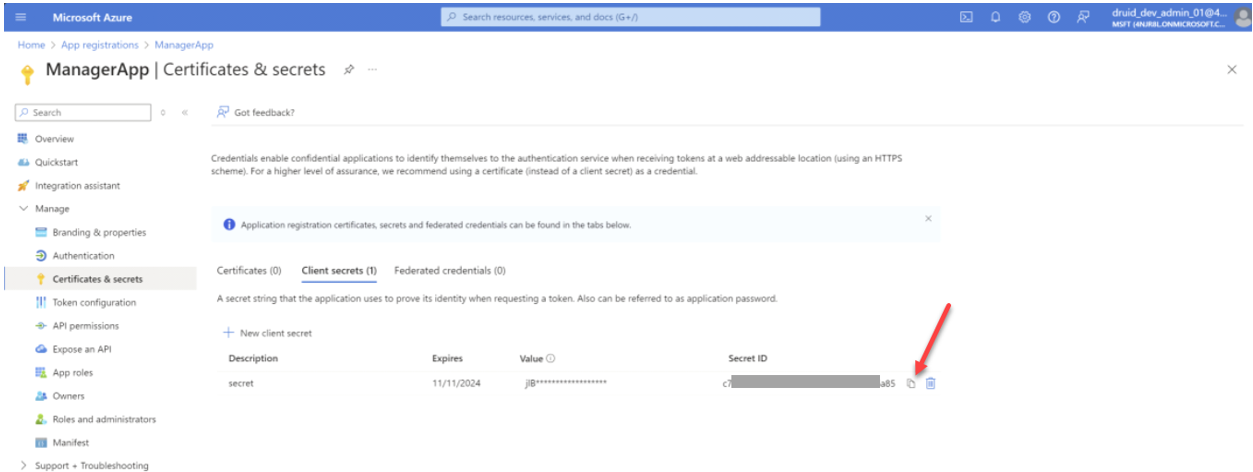Screen dimensions: 1253x472
Task: Click the Got feedback? link
Action: [x=264, y=113]
